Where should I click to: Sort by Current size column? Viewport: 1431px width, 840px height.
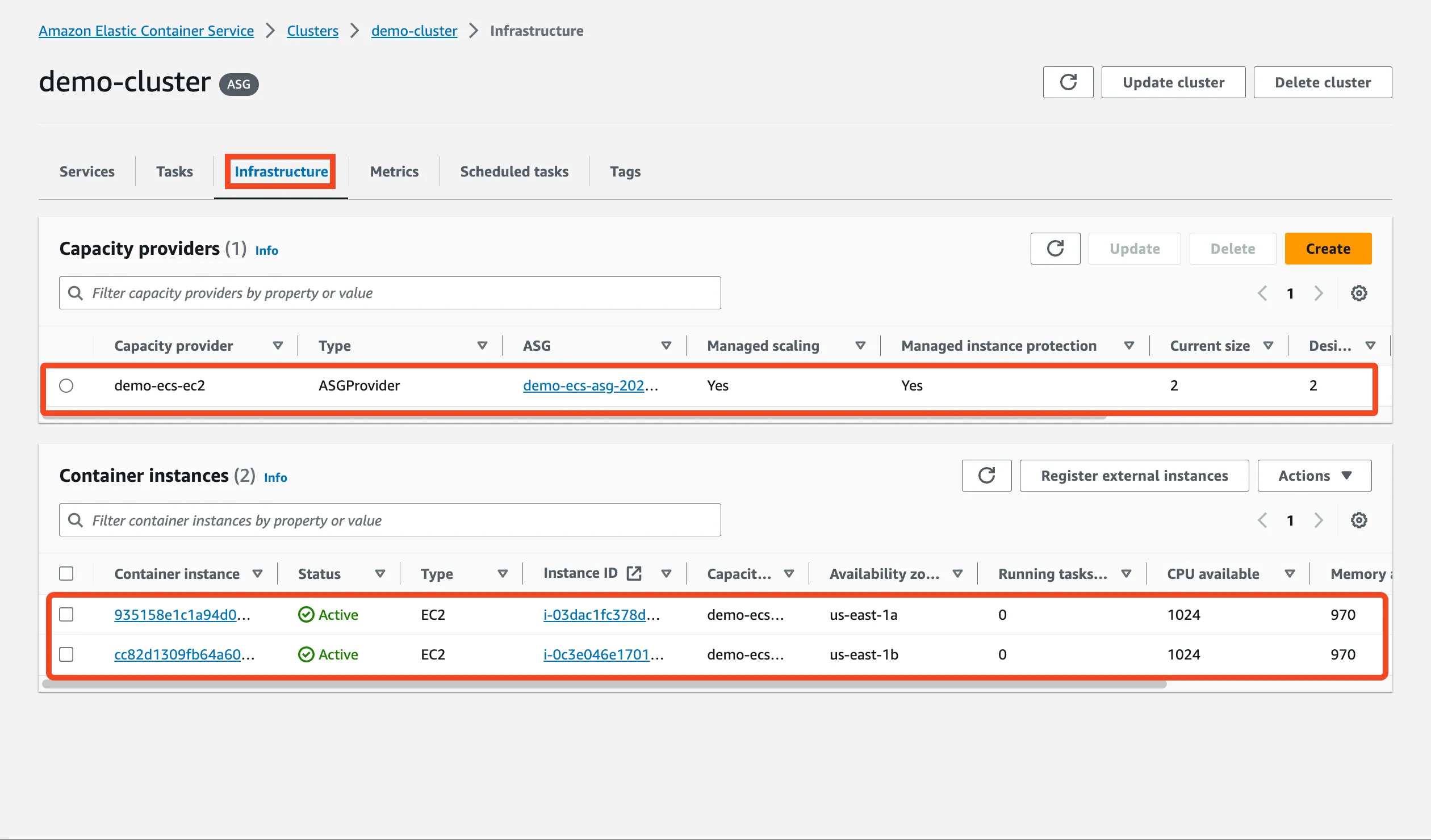tap(1268, 346)
